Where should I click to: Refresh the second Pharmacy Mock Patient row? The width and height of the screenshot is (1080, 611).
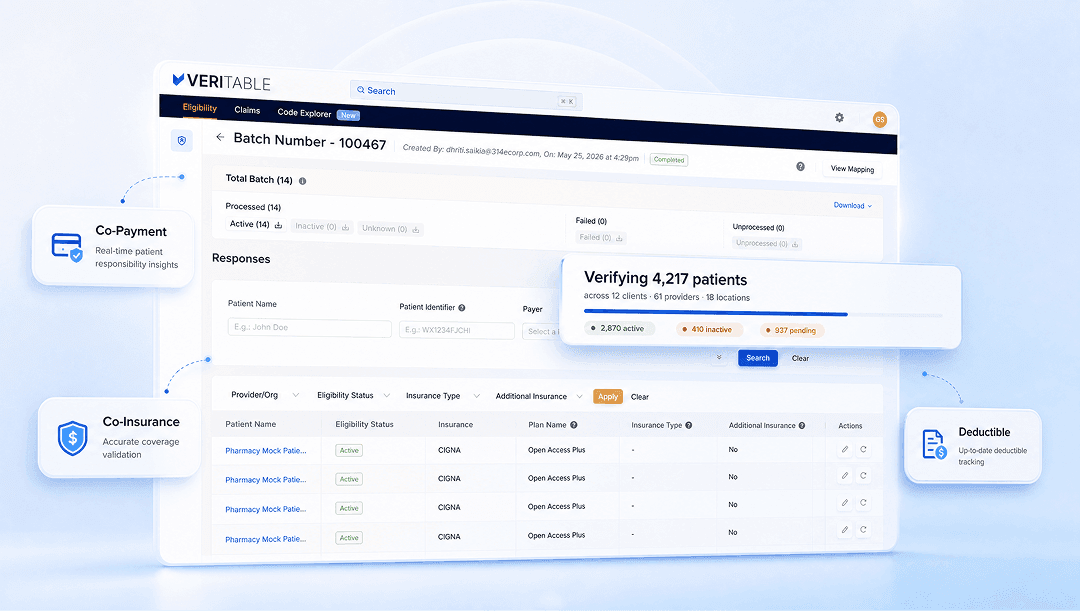[863, 475]
